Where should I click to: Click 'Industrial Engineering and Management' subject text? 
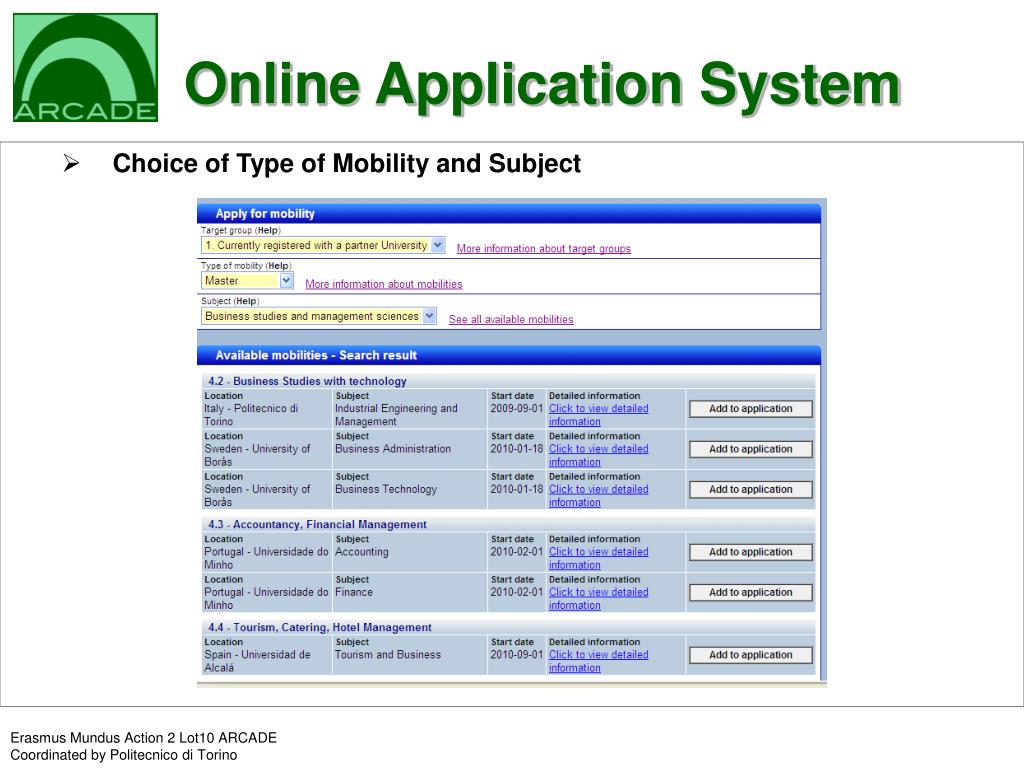click(396, 415)
